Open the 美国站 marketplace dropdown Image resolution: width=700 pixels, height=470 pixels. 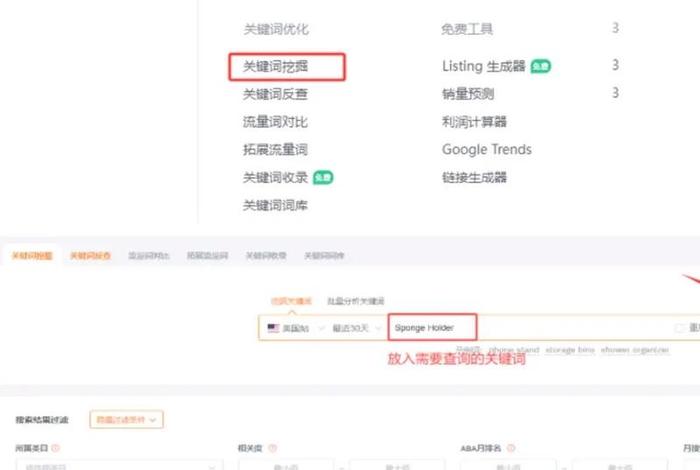tap(296, 328)
